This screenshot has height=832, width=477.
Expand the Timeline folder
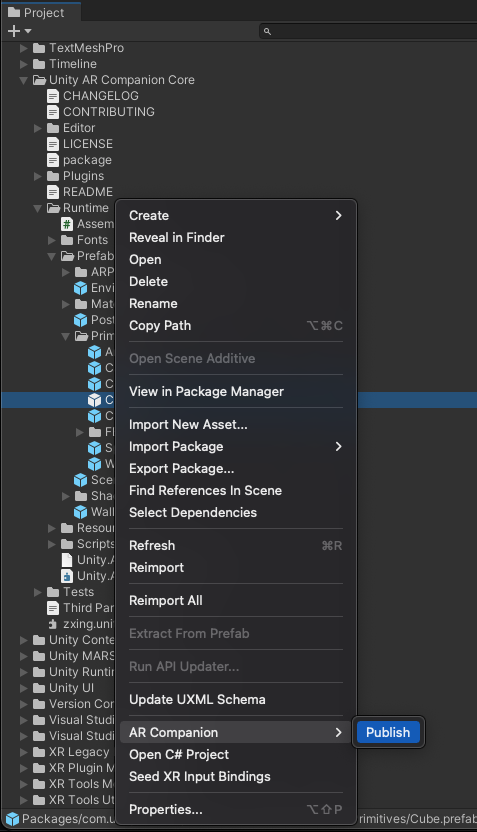pos(24,64)
